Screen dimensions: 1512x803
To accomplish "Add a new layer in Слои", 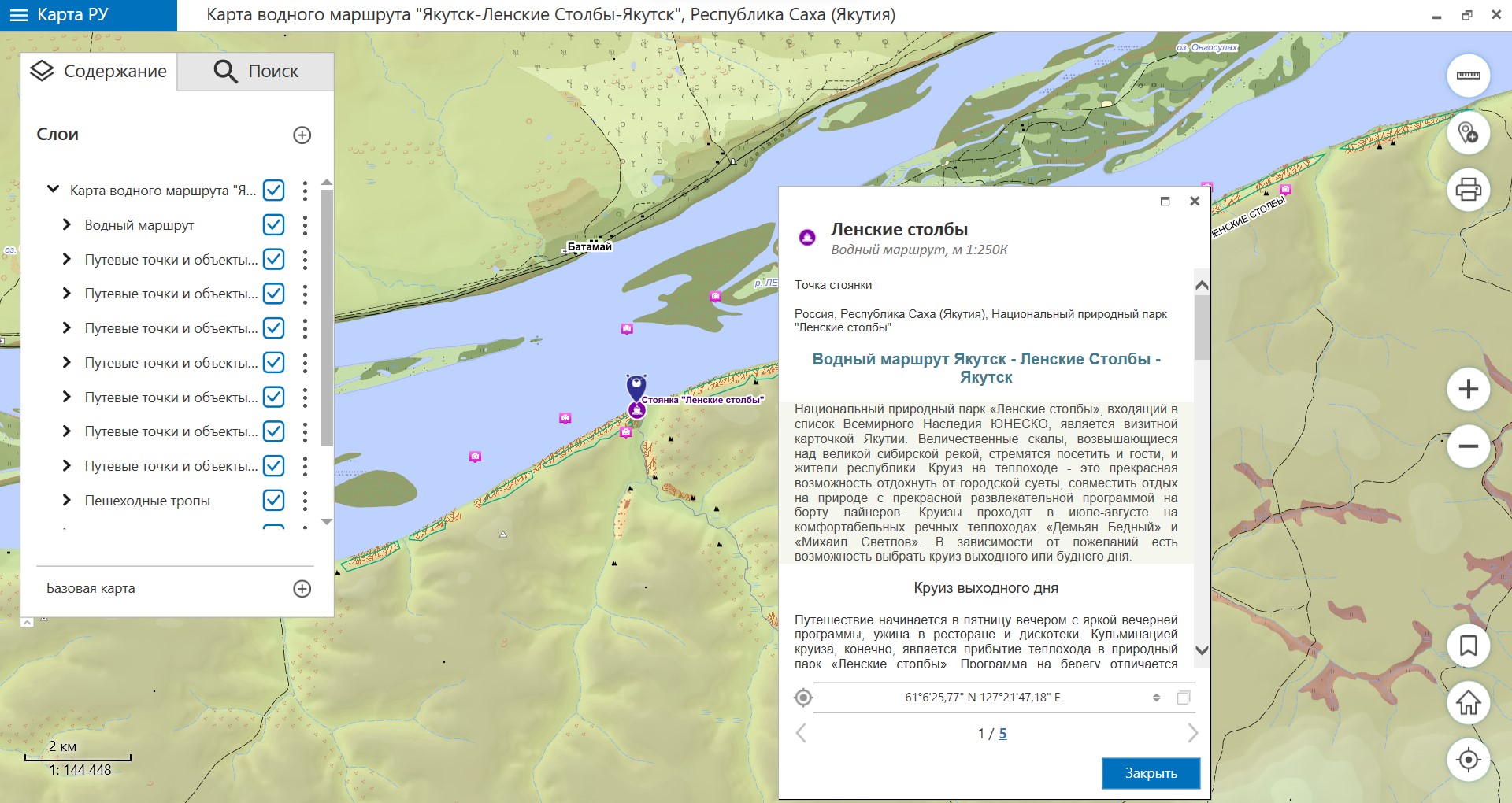I will pyautogui.click(x=302, y=135).
